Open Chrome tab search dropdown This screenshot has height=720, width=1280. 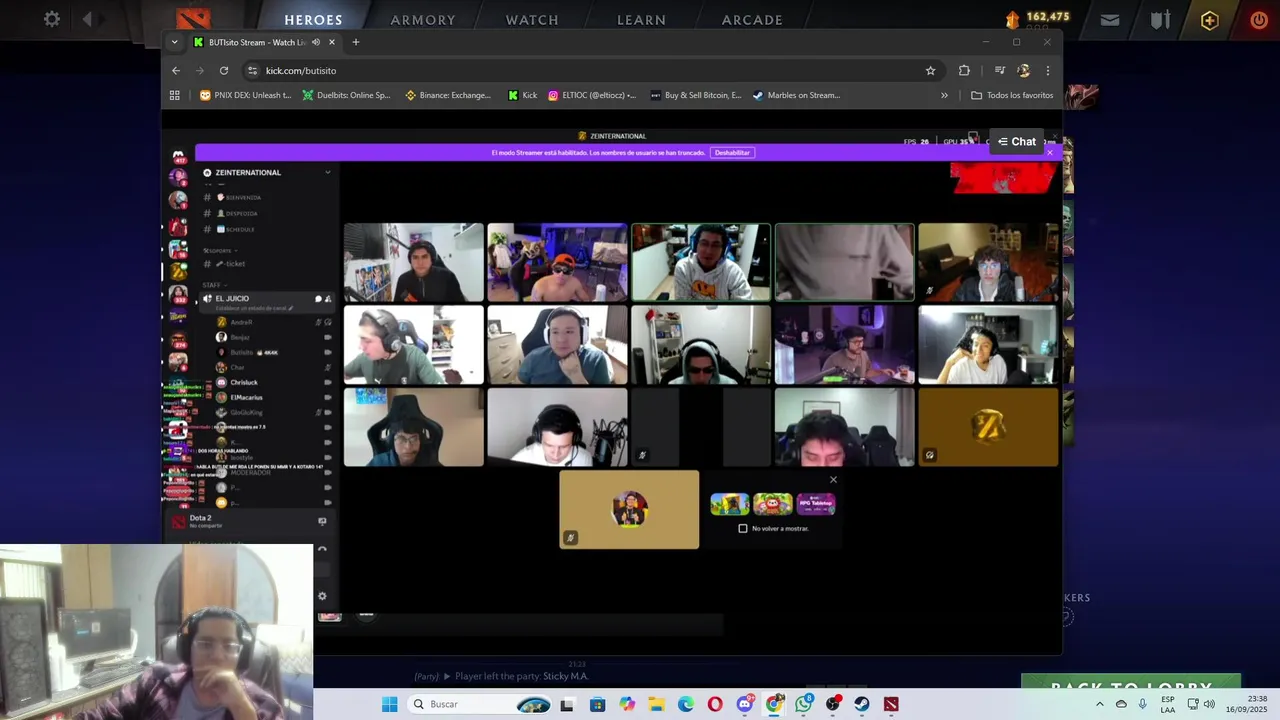174,42
